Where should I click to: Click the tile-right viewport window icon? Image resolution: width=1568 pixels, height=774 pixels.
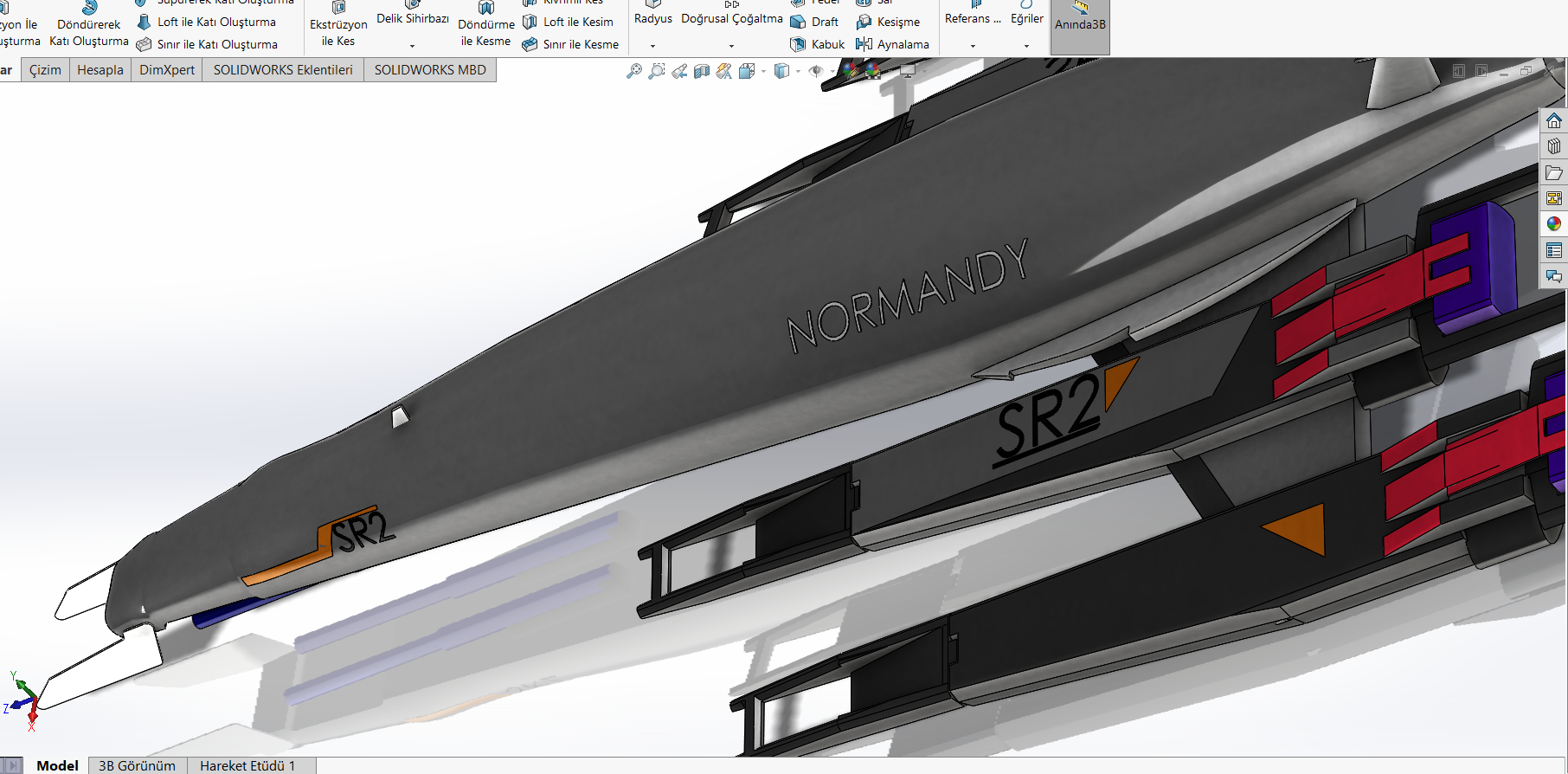coord(1481,71)
